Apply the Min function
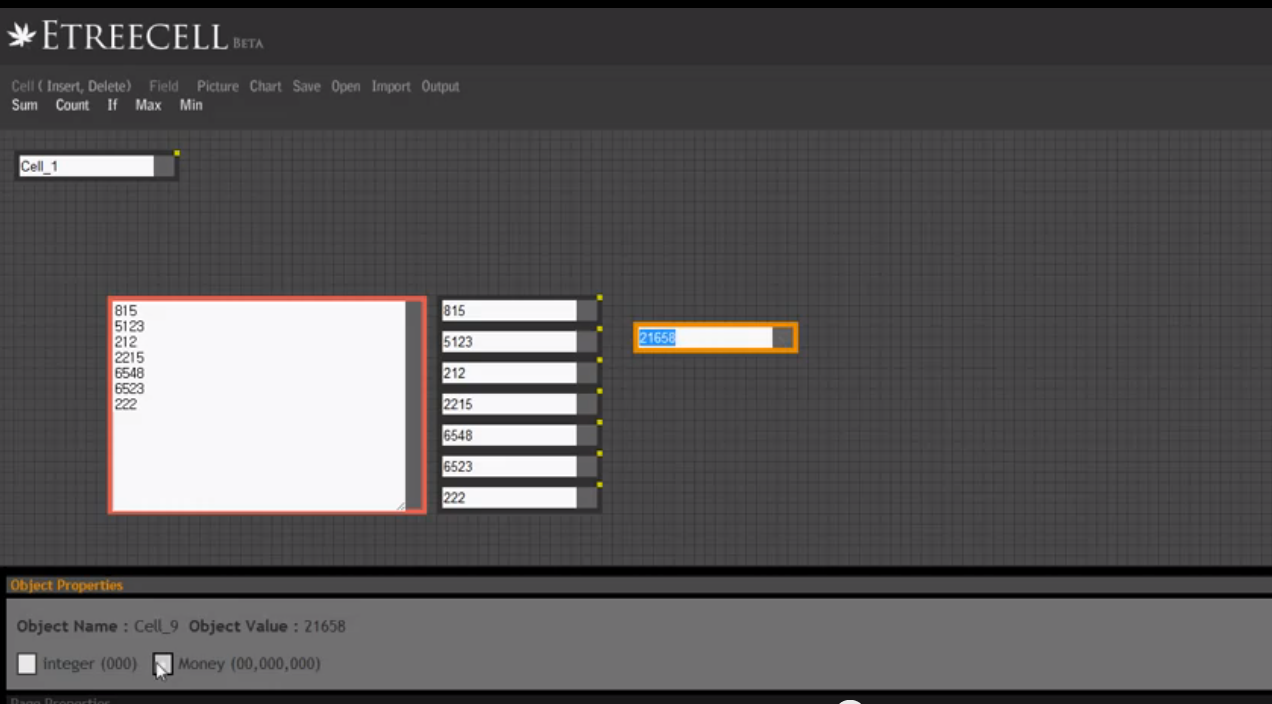 [191, 105]
